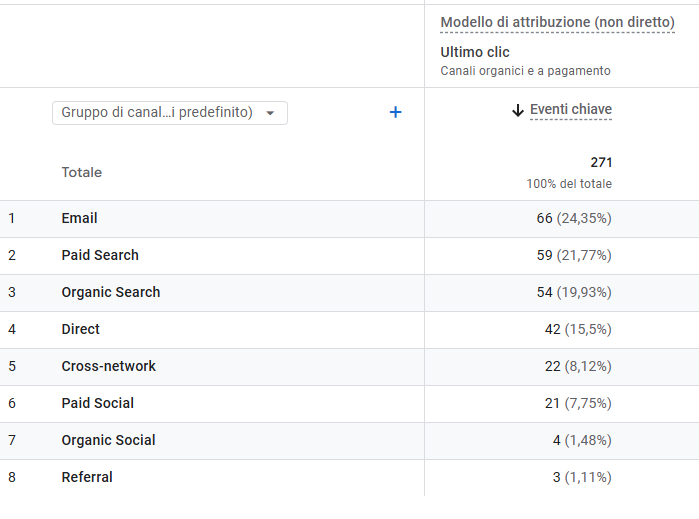Click the Paid Social channel row
Viewport: 699px width, 519px height.
(97, 403)
